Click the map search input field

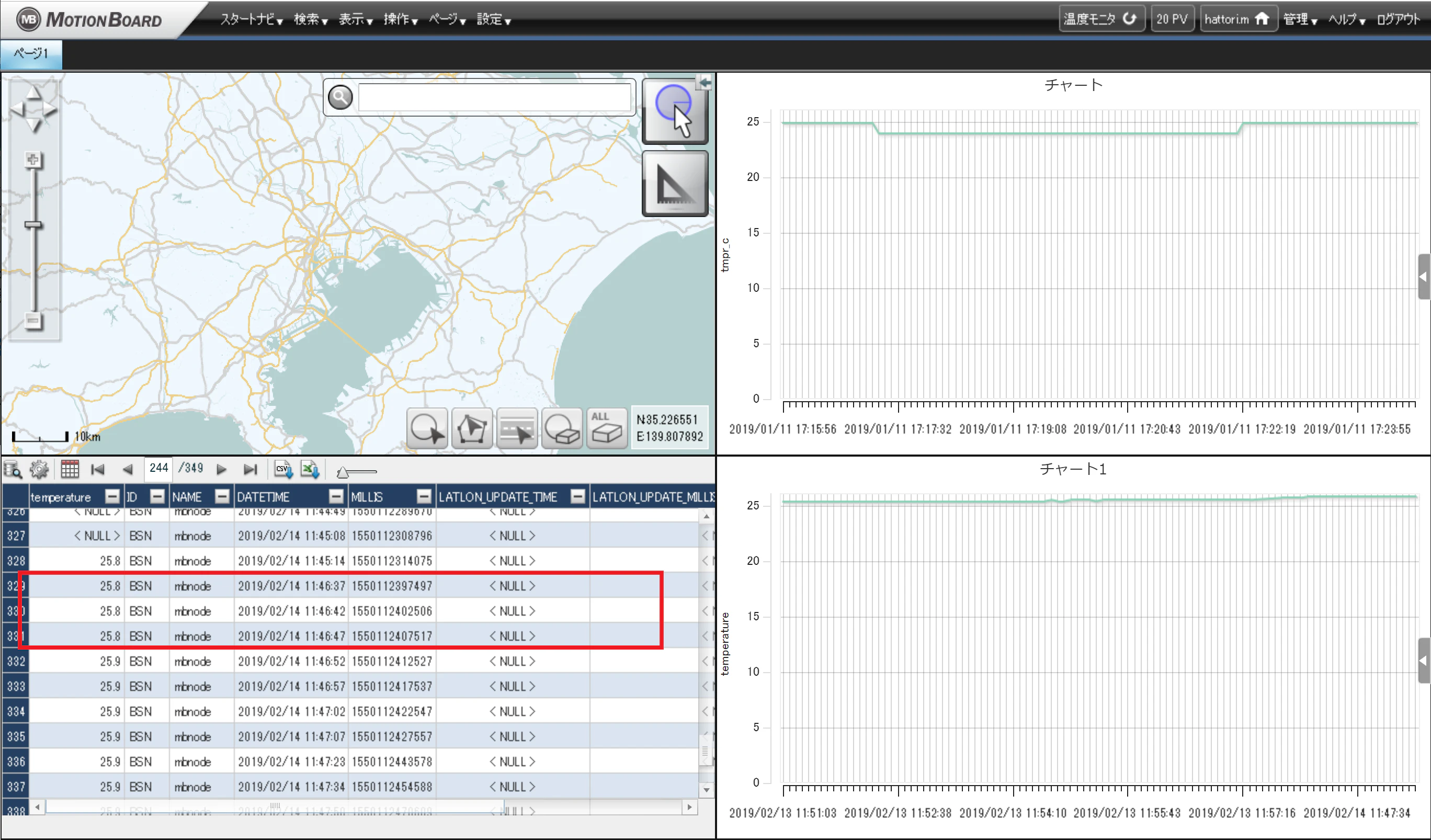point(494,97)
